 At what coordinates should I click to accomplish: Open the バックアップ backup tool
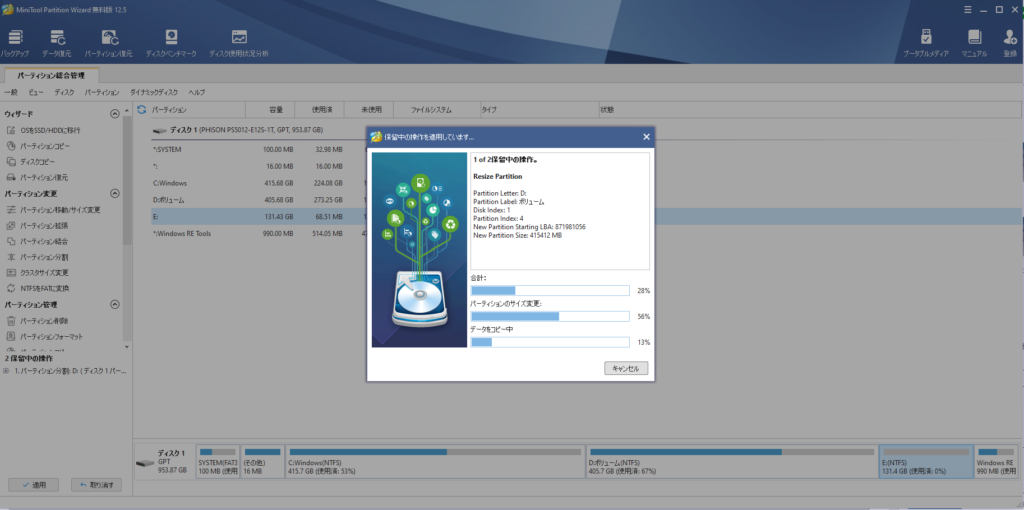(x=14, y=43)
